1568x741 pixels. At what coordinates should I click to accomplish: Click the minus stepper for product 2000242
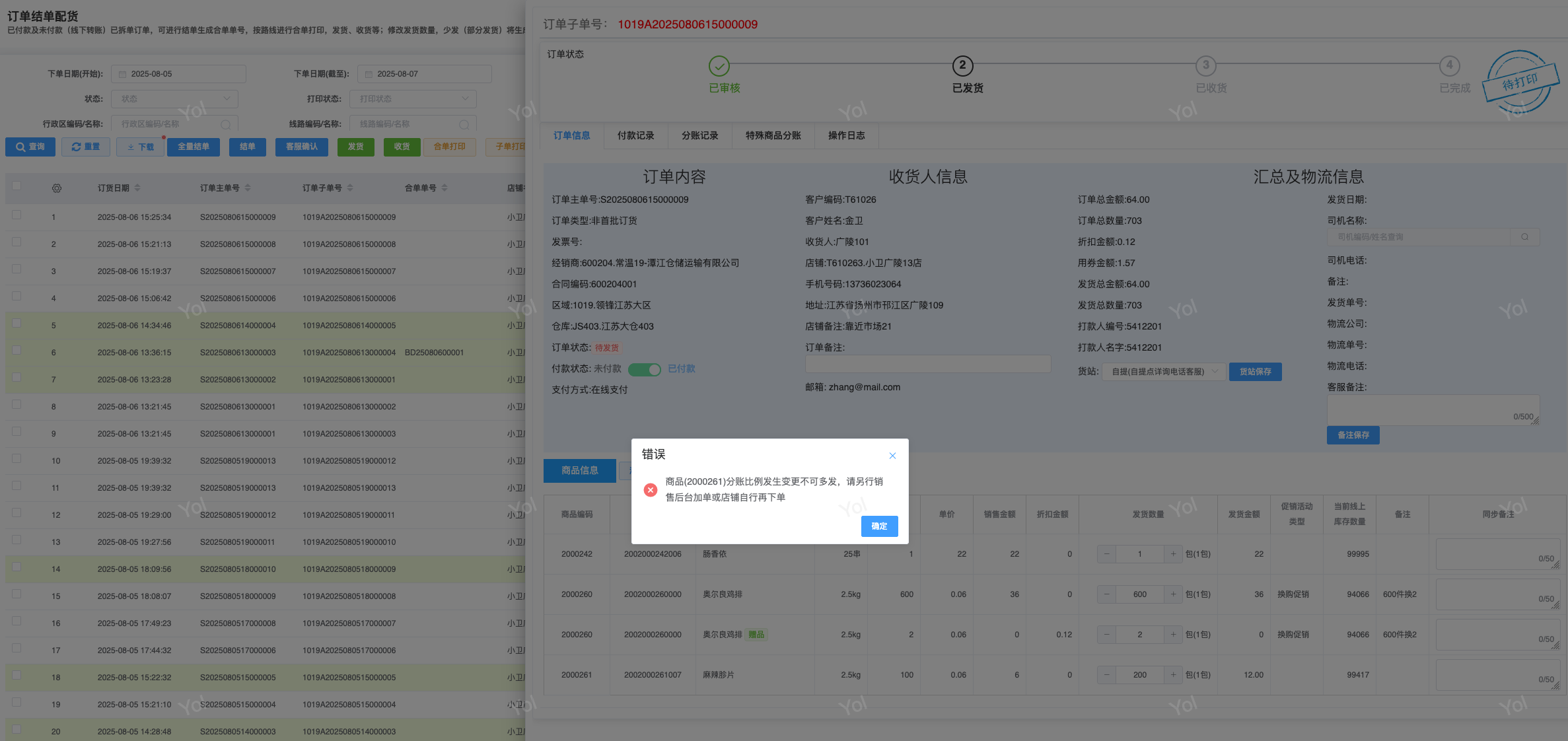point(1106,554)
